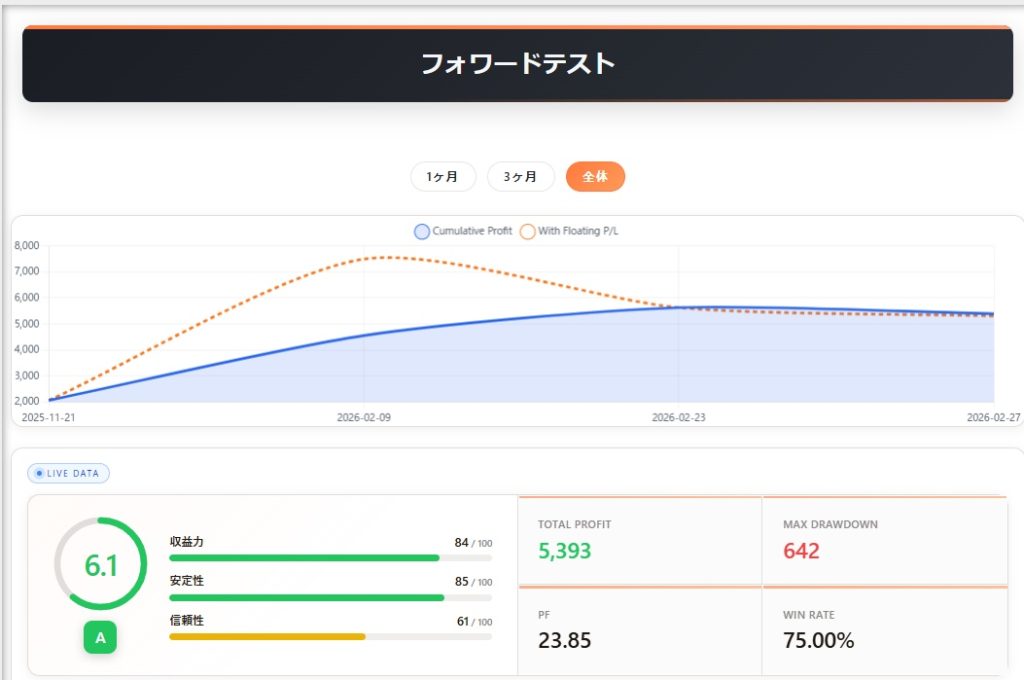
Task: Click the PF 23.85 card
Action: pos(639,631)
